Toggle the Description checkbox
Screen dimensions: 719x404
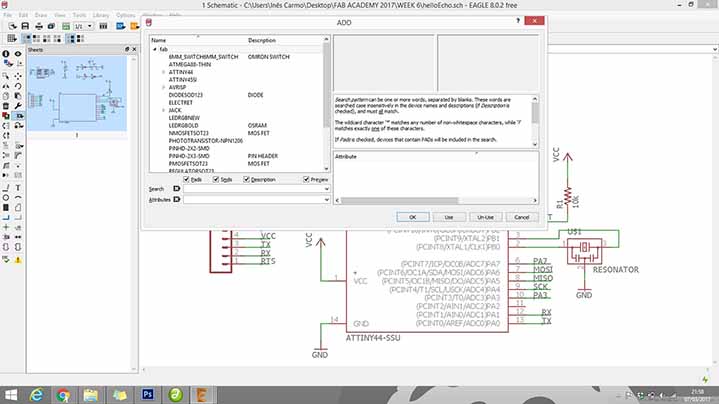[x=246, y=179]
